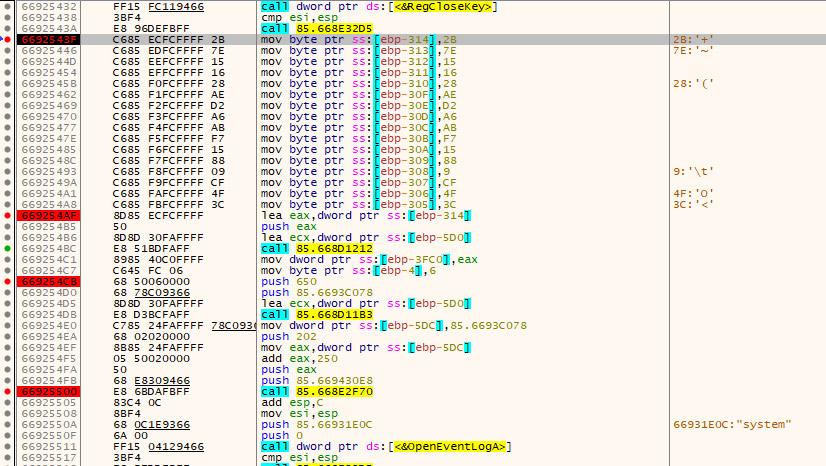826x466 pixels.
Task: Select opcode bytes E8 6BDAFBFF
Action: [151, 392]
